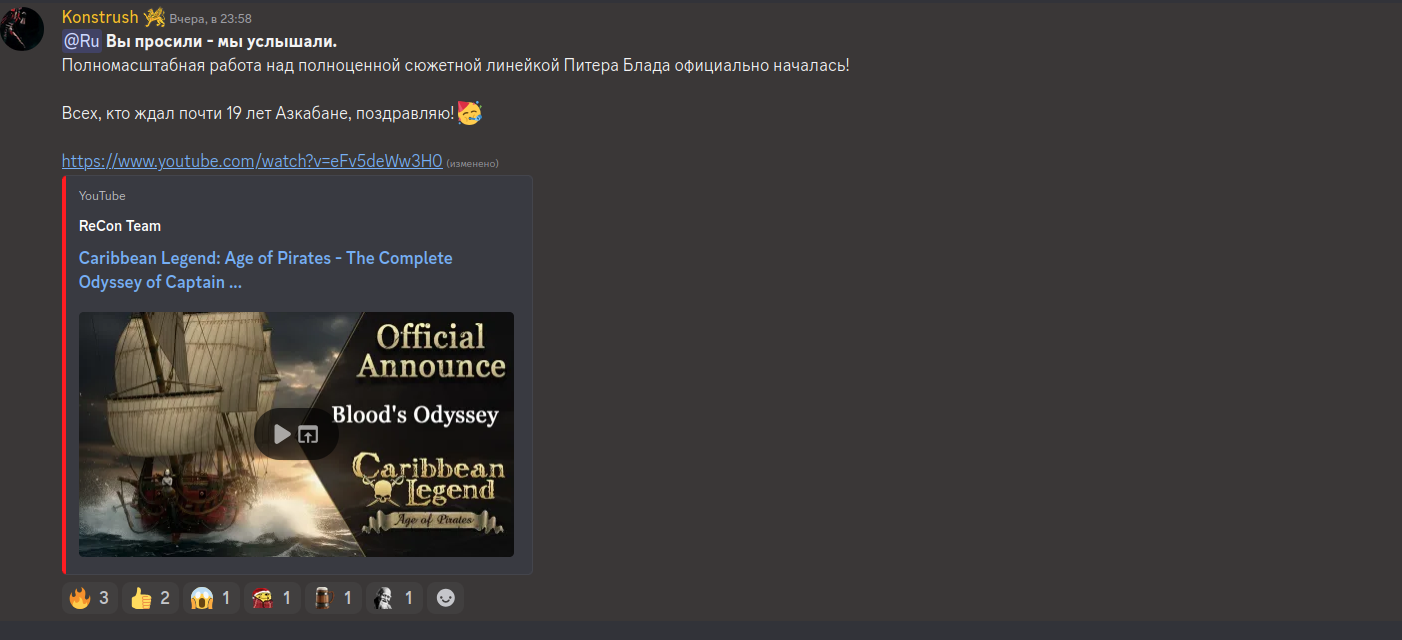
Task: Click the line mentioning 'Питера Блада'
Action: (x=455, y=65)
